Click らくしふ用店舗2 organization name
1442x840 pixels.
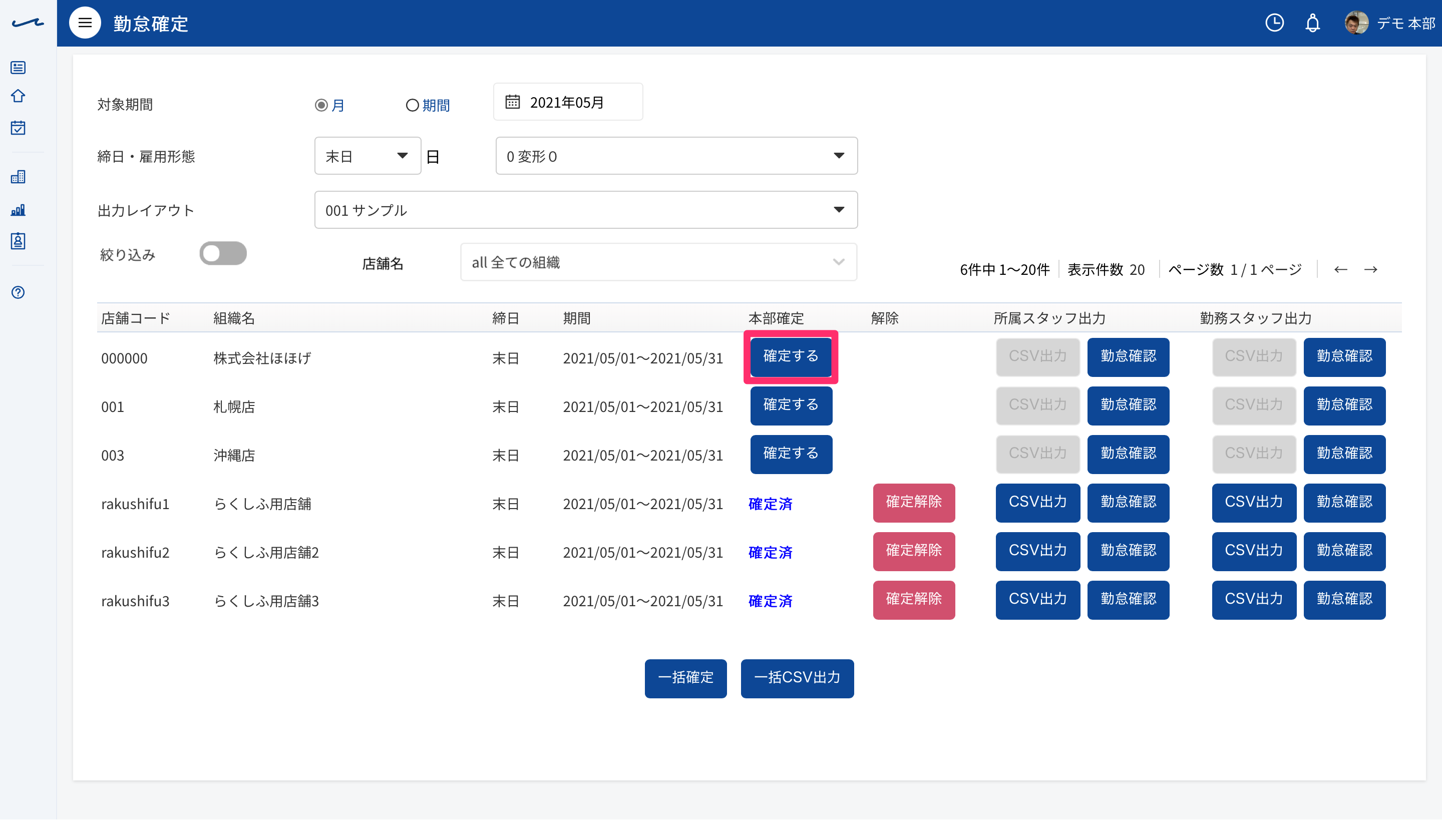[x=266, y=553]
